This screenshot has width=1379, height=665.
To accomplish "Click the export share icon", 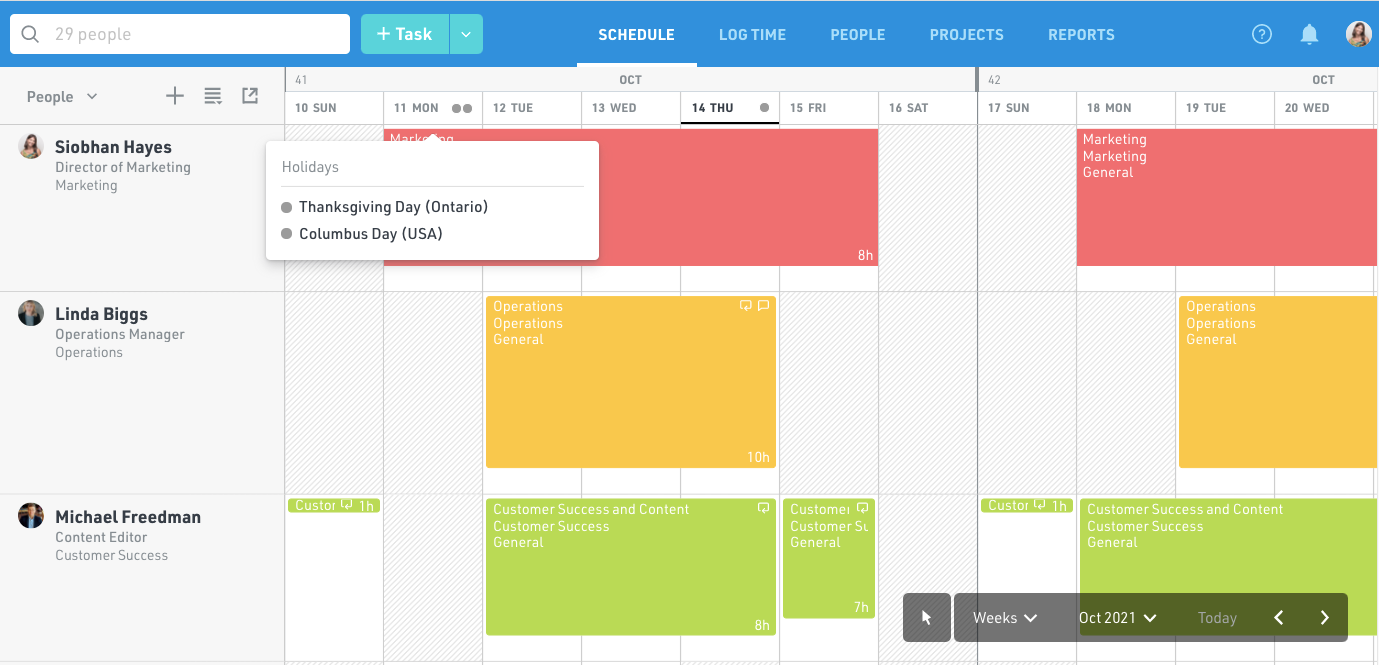I will coord(250,96).
